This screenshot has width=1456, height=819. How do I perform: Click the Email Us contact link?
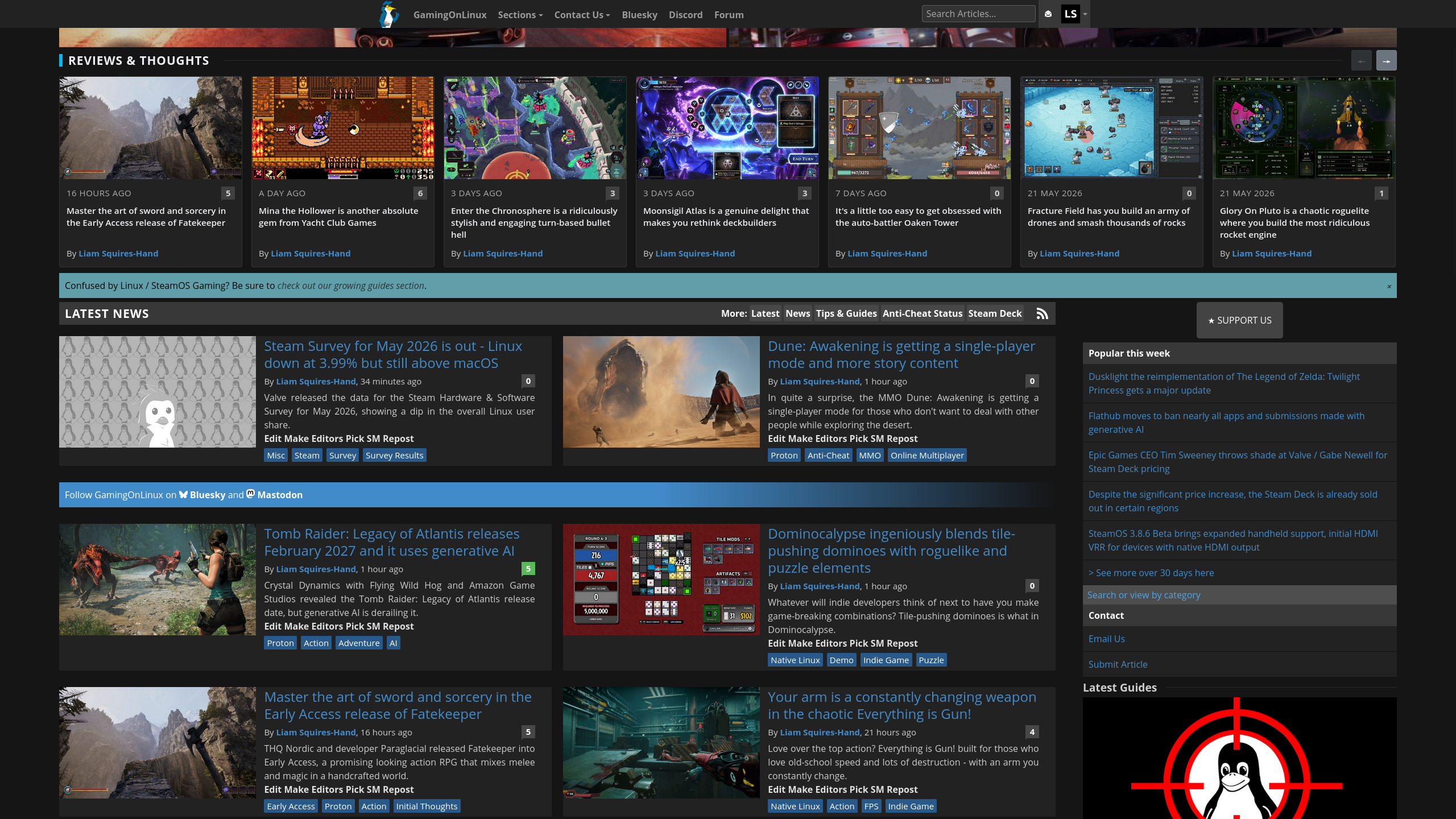[x=1107, y=639]
